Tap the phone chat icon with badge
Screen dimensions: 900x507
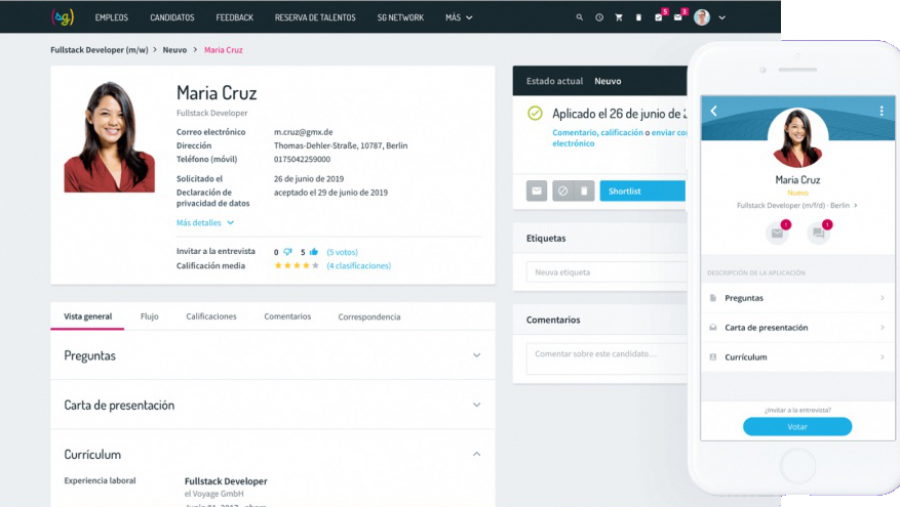coord(819,233)
